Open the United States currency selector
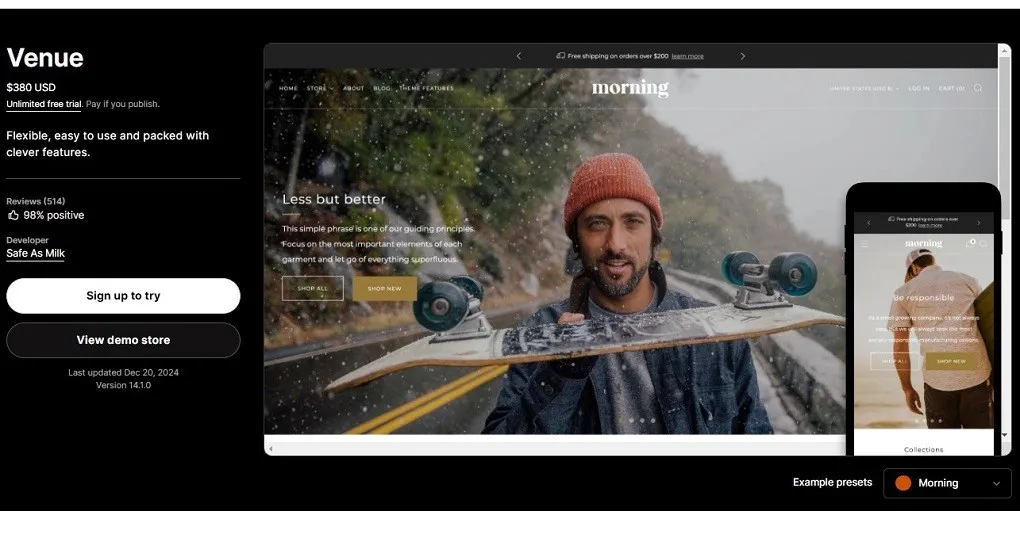Viewport: 1020px width, 538px height. (x=864, y=88)
